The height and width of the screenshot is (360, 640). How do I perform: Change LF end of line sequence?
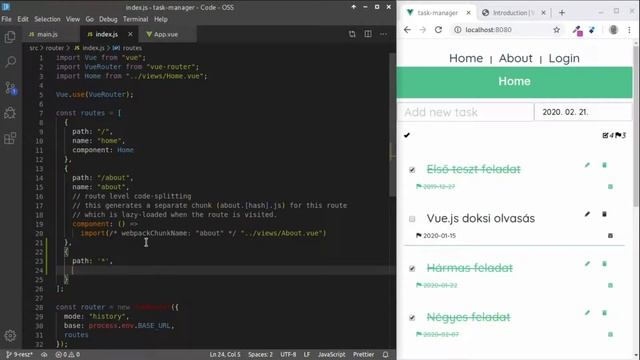pos(307,355)
